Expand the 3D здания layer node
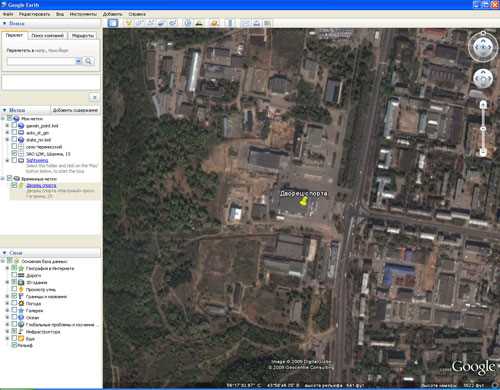 point(7,282)
